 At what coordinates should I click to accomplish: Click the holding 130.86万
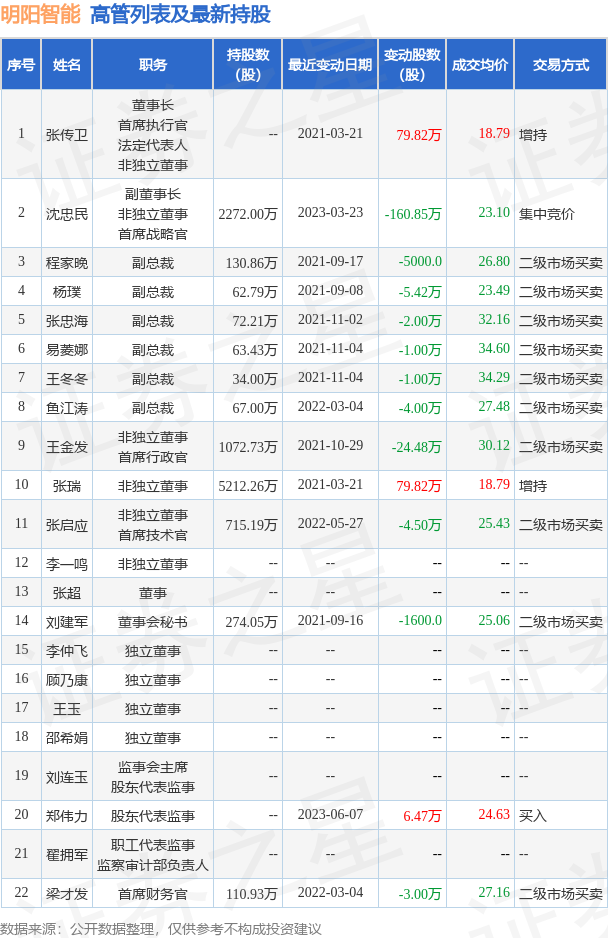point(251,263)
